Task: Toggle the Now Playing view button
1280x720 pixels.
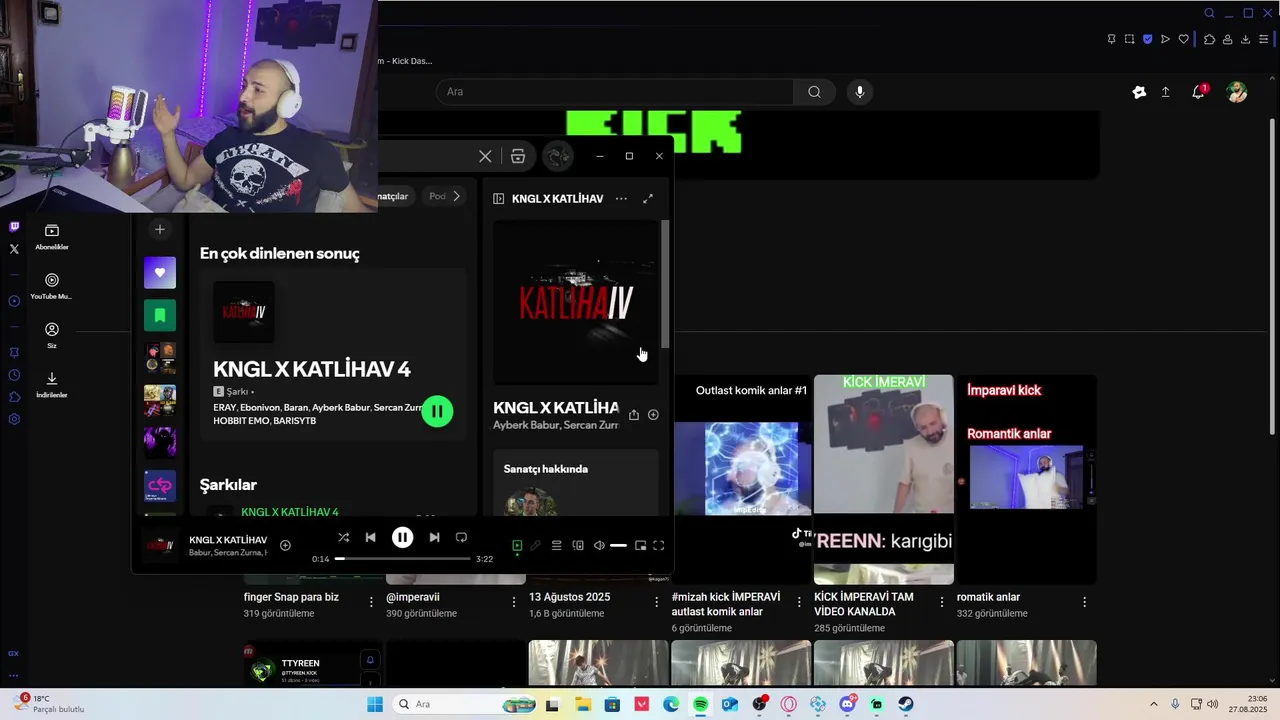Action: [517, 545]
